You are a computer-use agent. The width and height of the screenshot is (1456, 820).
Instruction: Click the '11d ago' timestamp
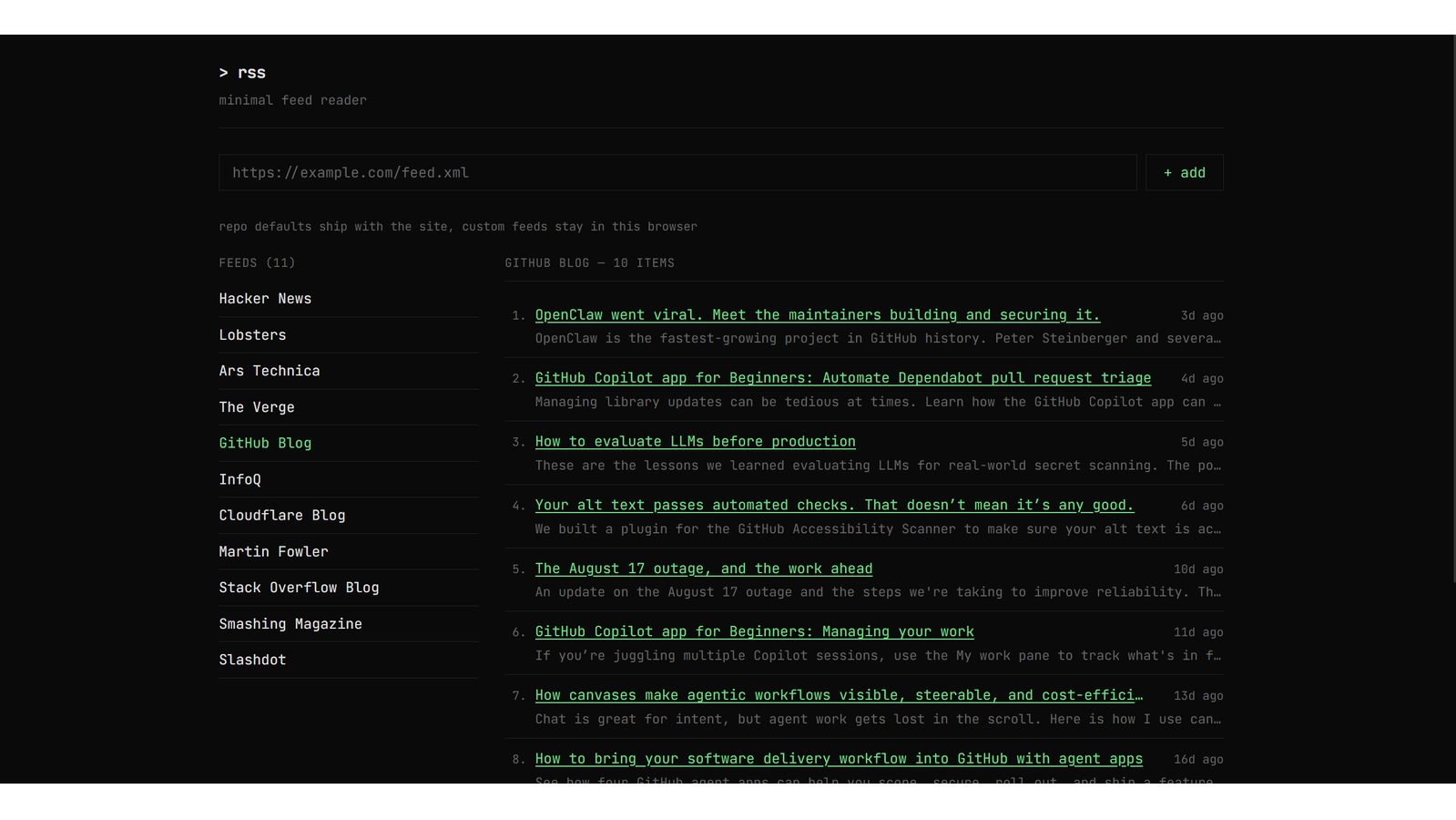[x=1198, y=632]
